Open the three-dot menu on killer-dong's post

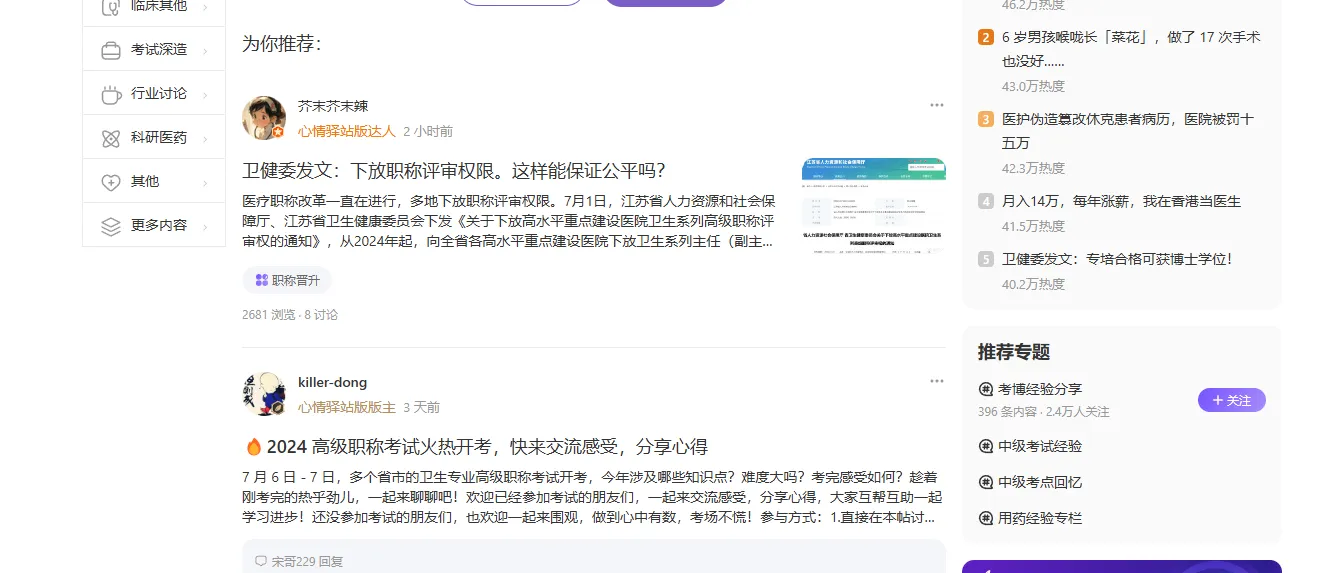tap(936, 381)
